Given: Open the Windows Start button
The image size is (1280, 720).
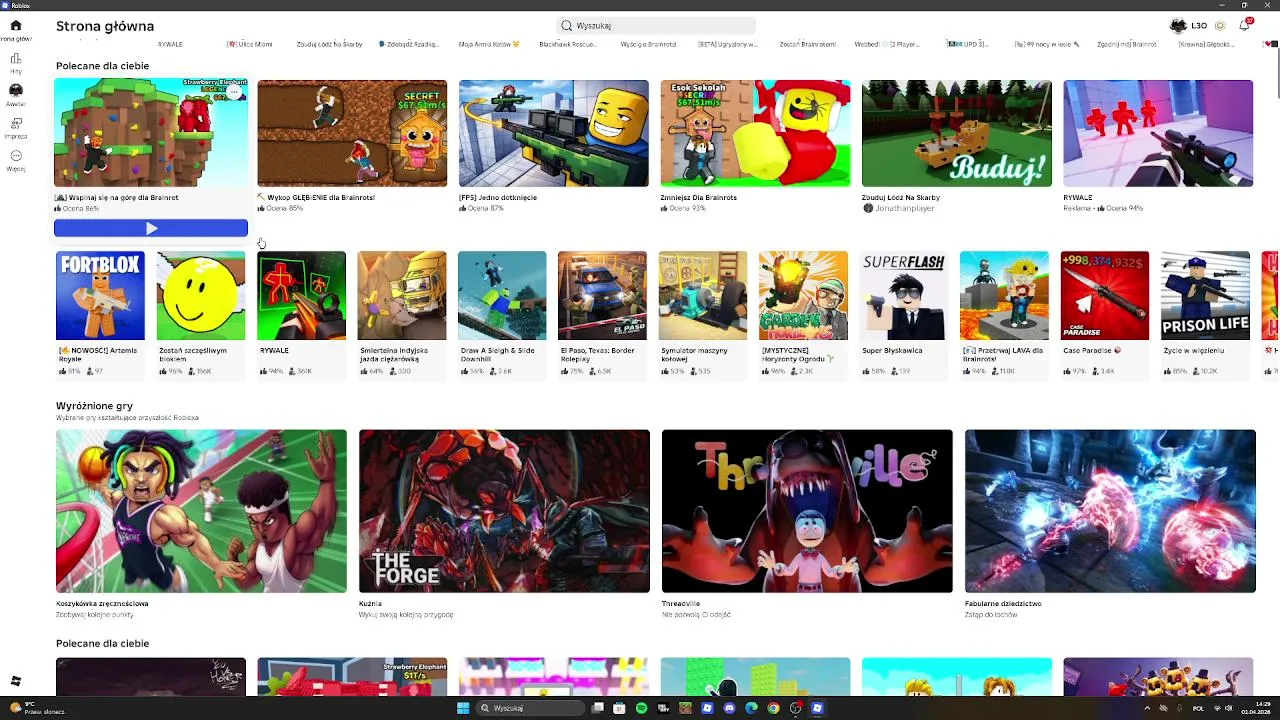Looking at the screenshot, I should (463, 708).
